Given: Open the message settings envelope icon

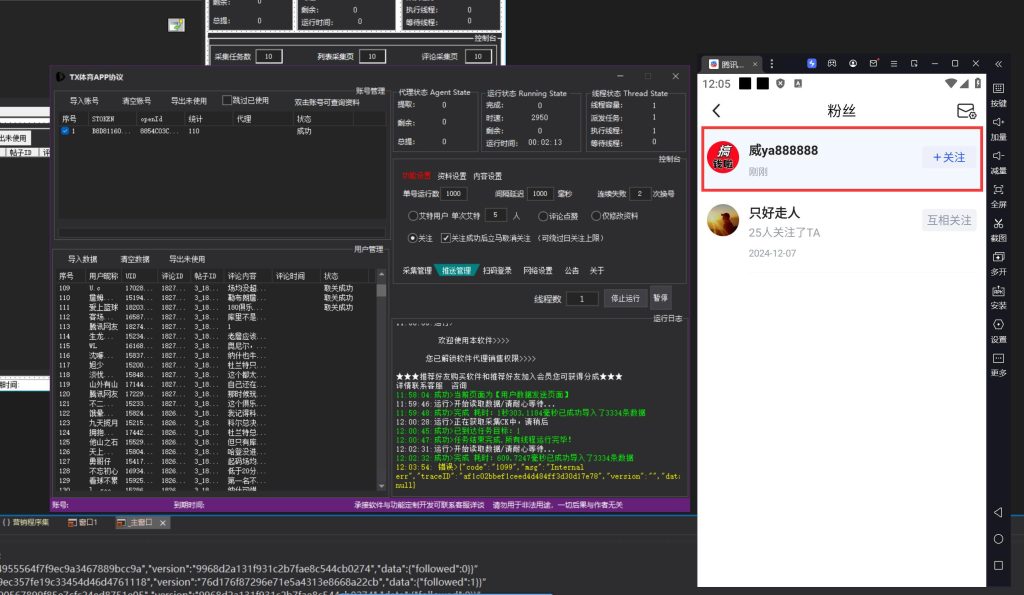Looking at the screenshot, I should coord(966,111).
